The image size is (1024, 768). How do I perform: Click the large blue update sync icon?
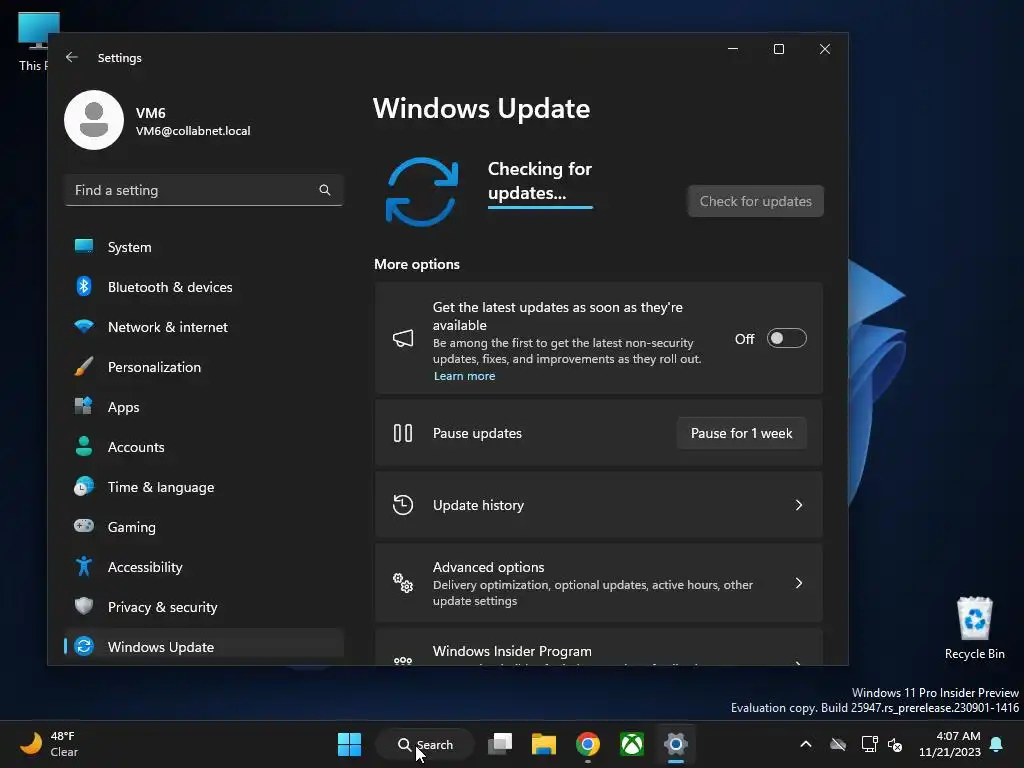pos(422,192)
